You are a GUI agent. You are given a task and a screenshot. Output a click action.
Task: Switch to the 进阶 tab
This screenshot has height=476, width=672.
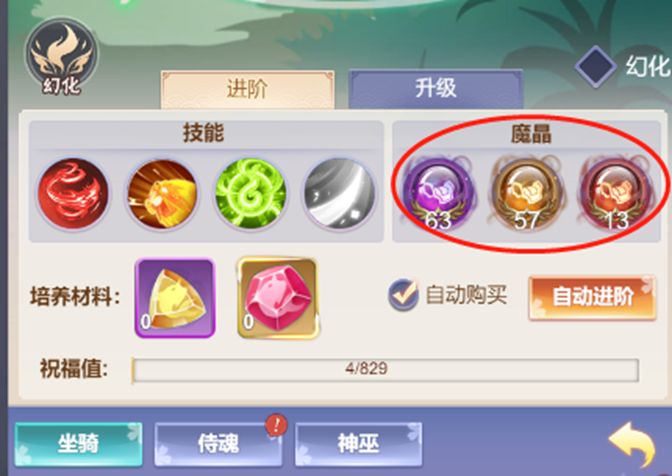[248, 89]
